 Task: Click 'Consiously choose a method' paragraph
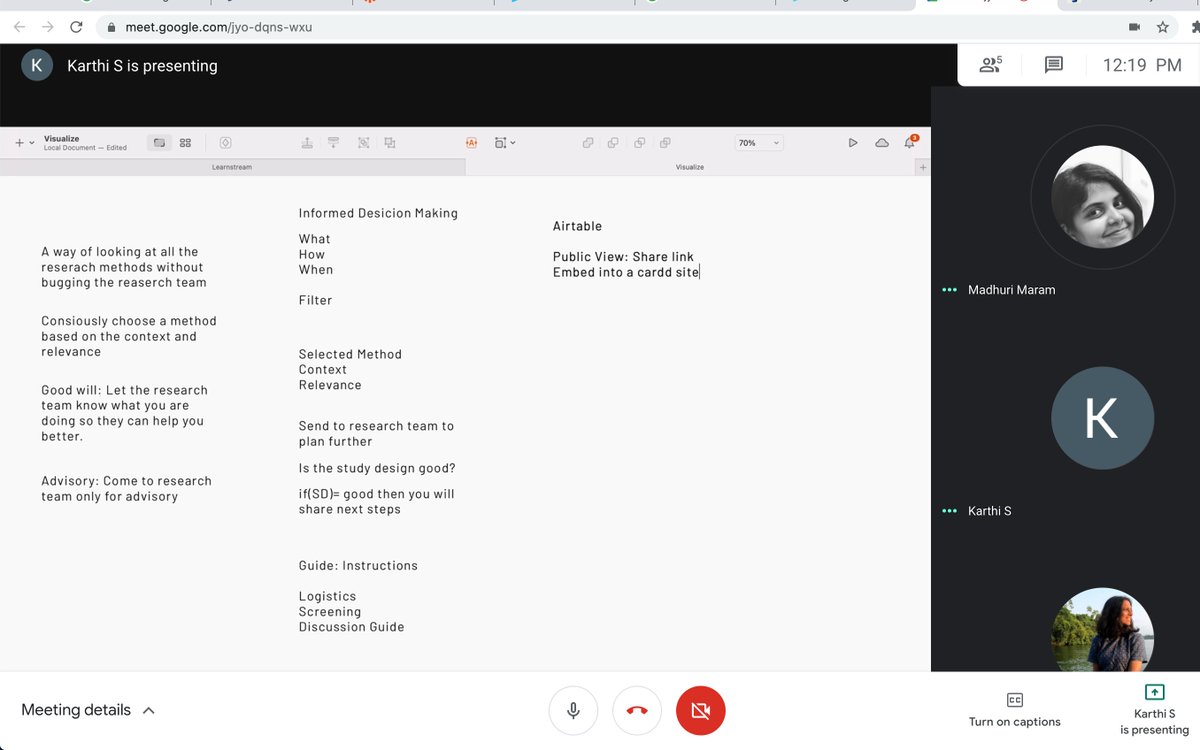pyautogui.click(x=129, y=336)
